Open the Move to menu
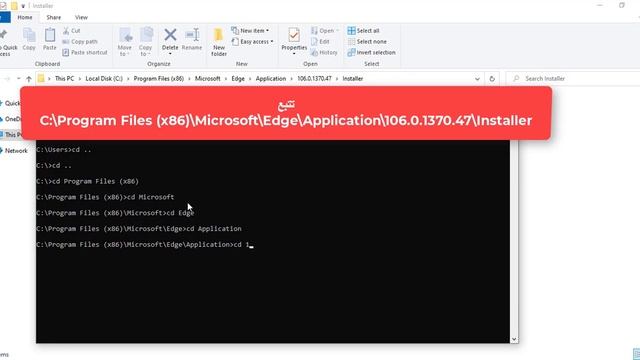The height and width of the screenshot is (360, 640). pos(125,42)
